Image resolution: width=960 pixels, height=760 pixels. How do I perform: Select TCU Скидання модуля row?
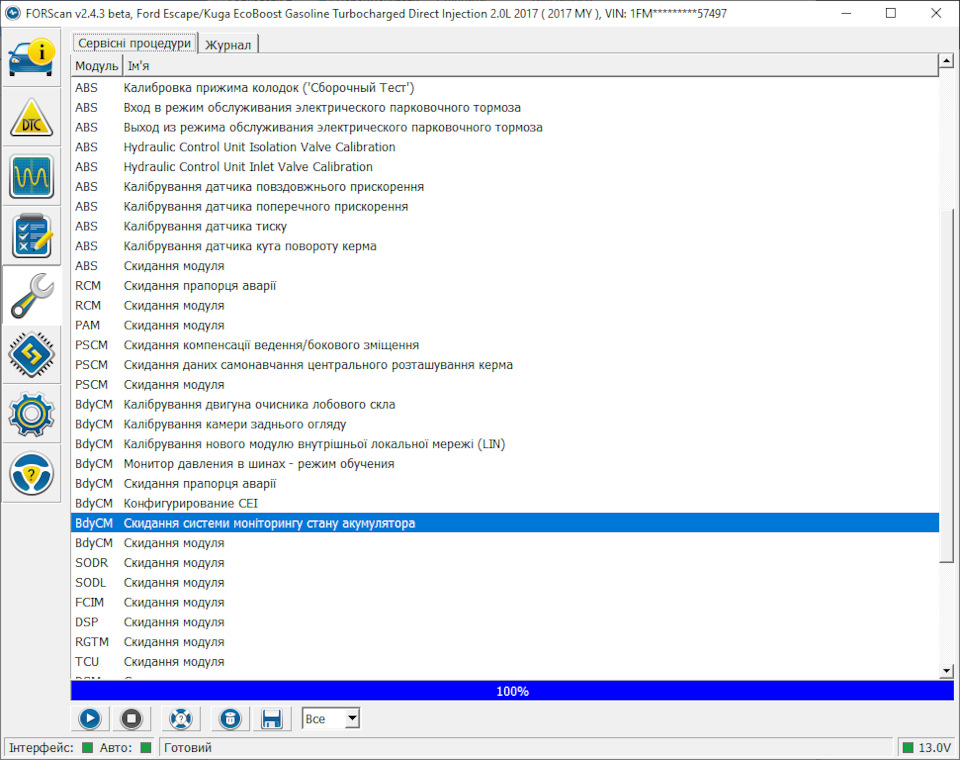pos(505,662)
